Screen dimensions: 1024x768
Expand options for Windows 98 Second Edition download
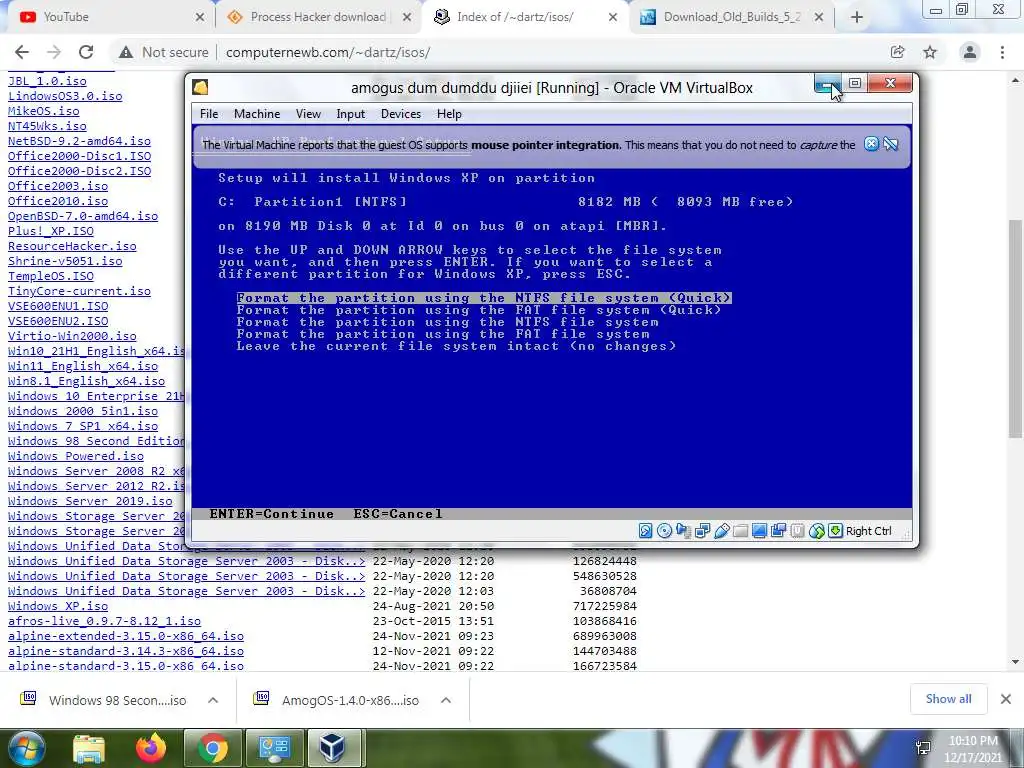coord(213,700)
